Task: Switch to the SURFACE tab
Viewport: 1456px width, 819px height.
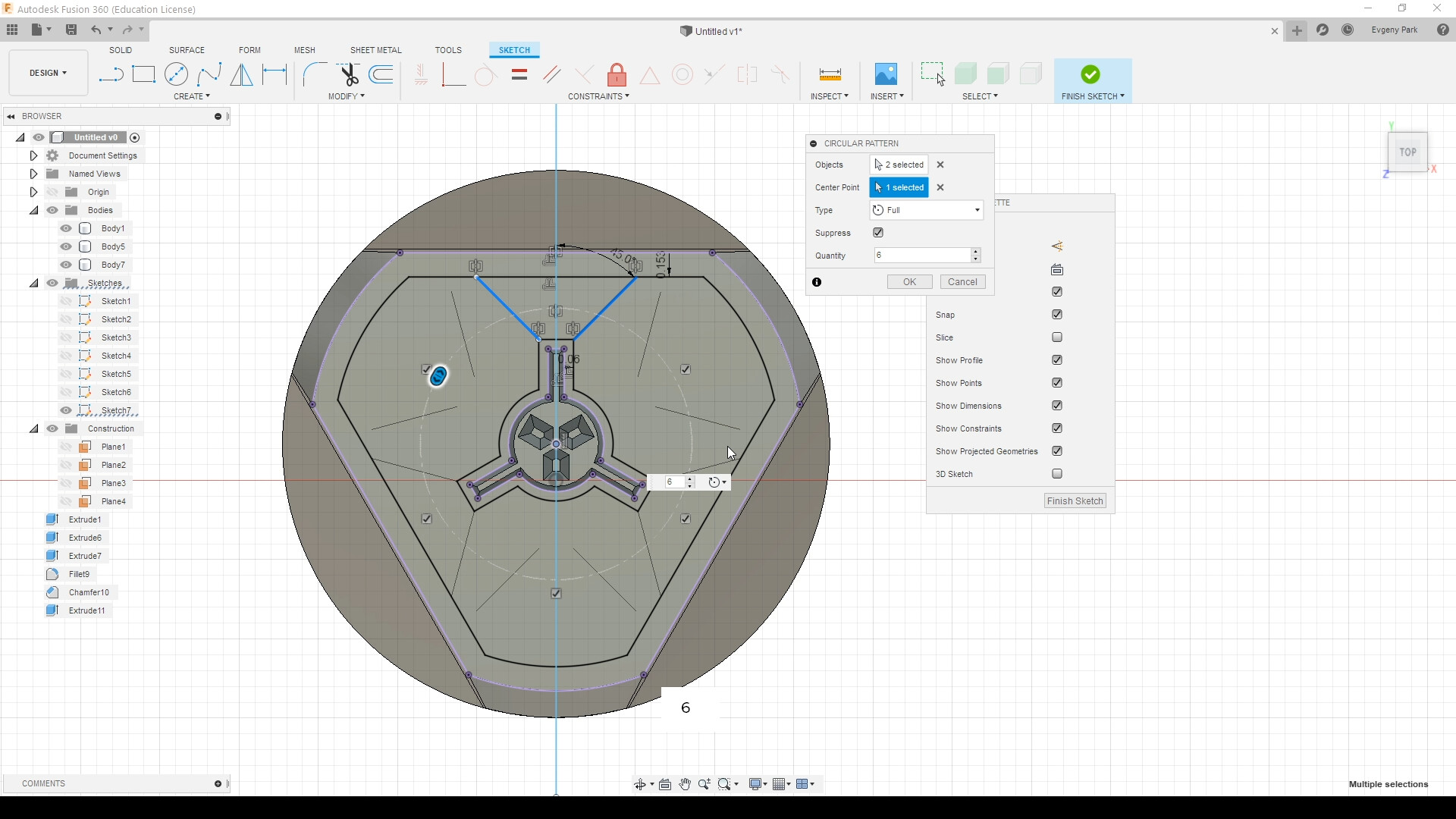Action: pyautogui.click(x=187, y=50)
